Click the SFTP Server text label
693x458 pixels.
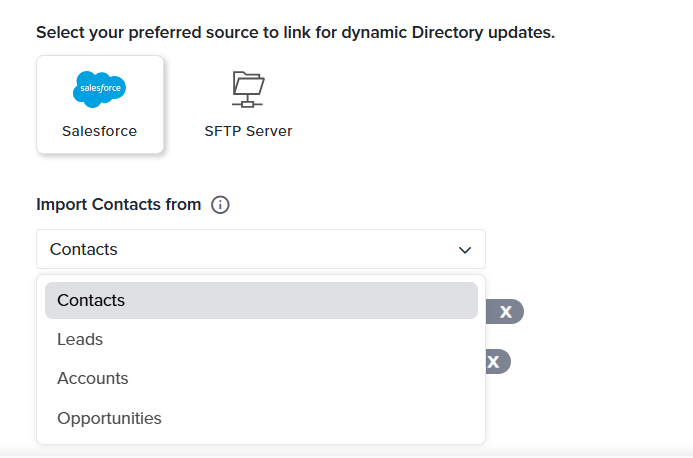(248, 131)
